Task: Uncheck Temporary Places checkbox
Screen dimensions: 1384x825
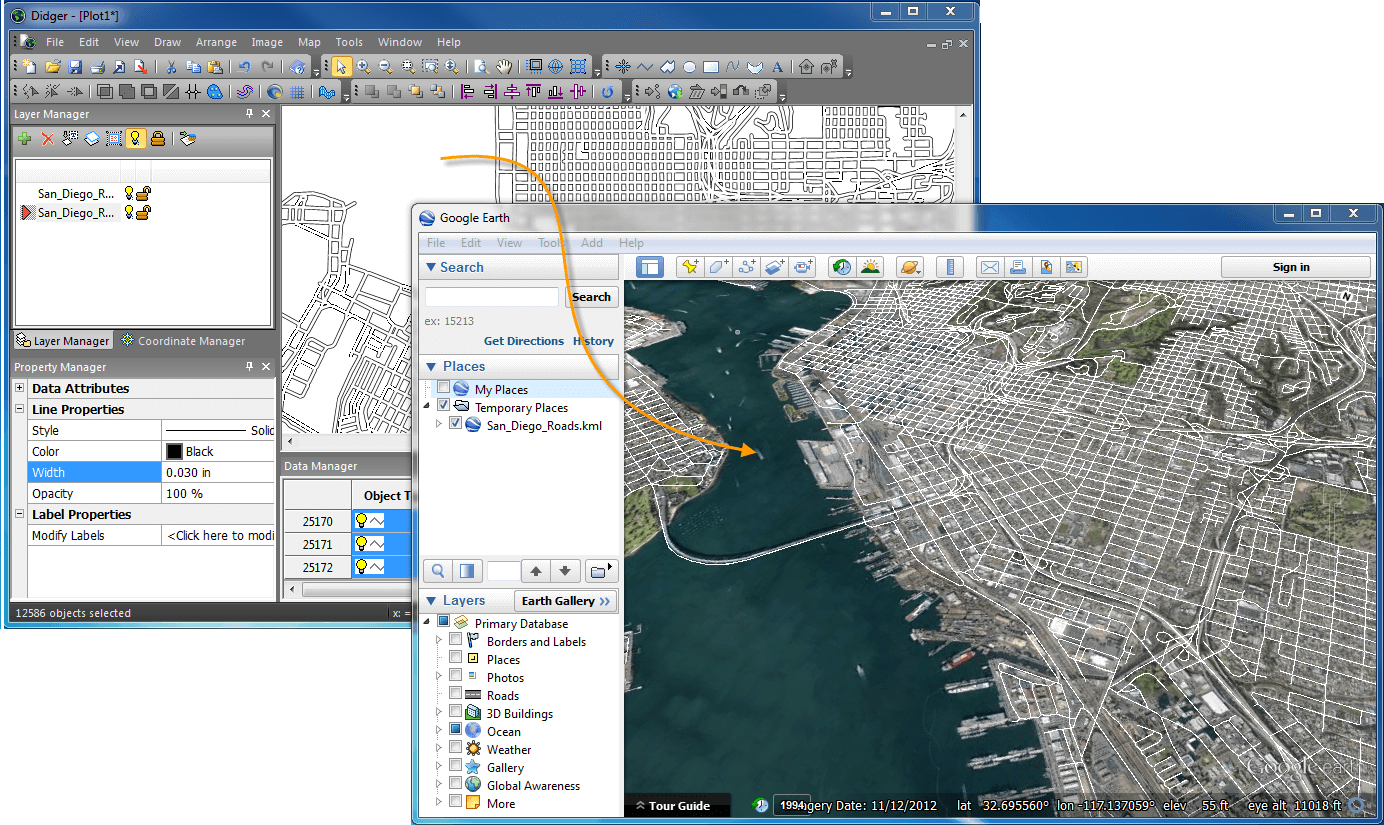Action: [443, 406]
